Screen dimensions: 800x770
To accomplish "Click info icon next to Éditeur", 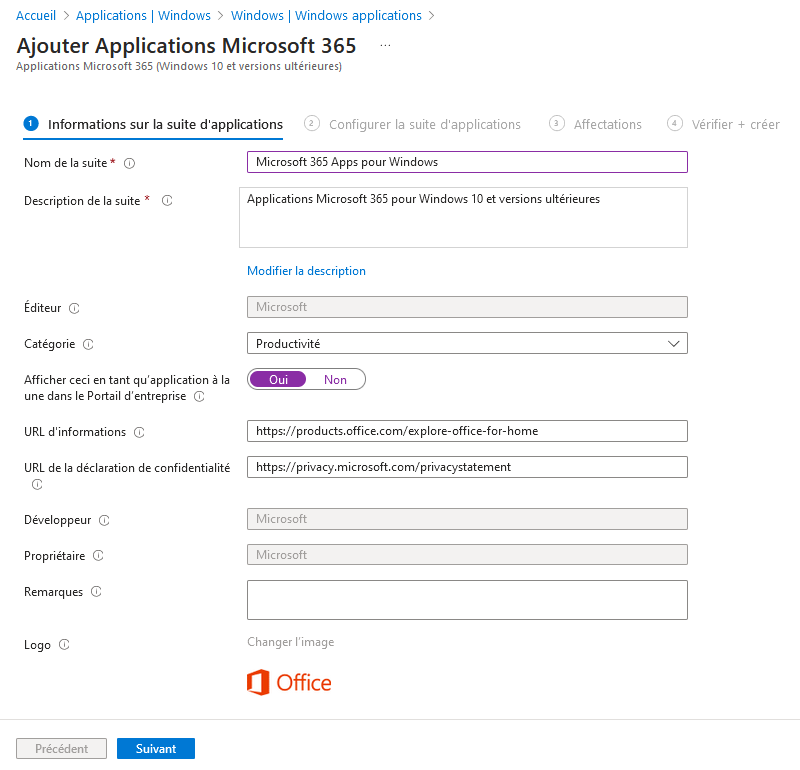I will tap(74, 309).
